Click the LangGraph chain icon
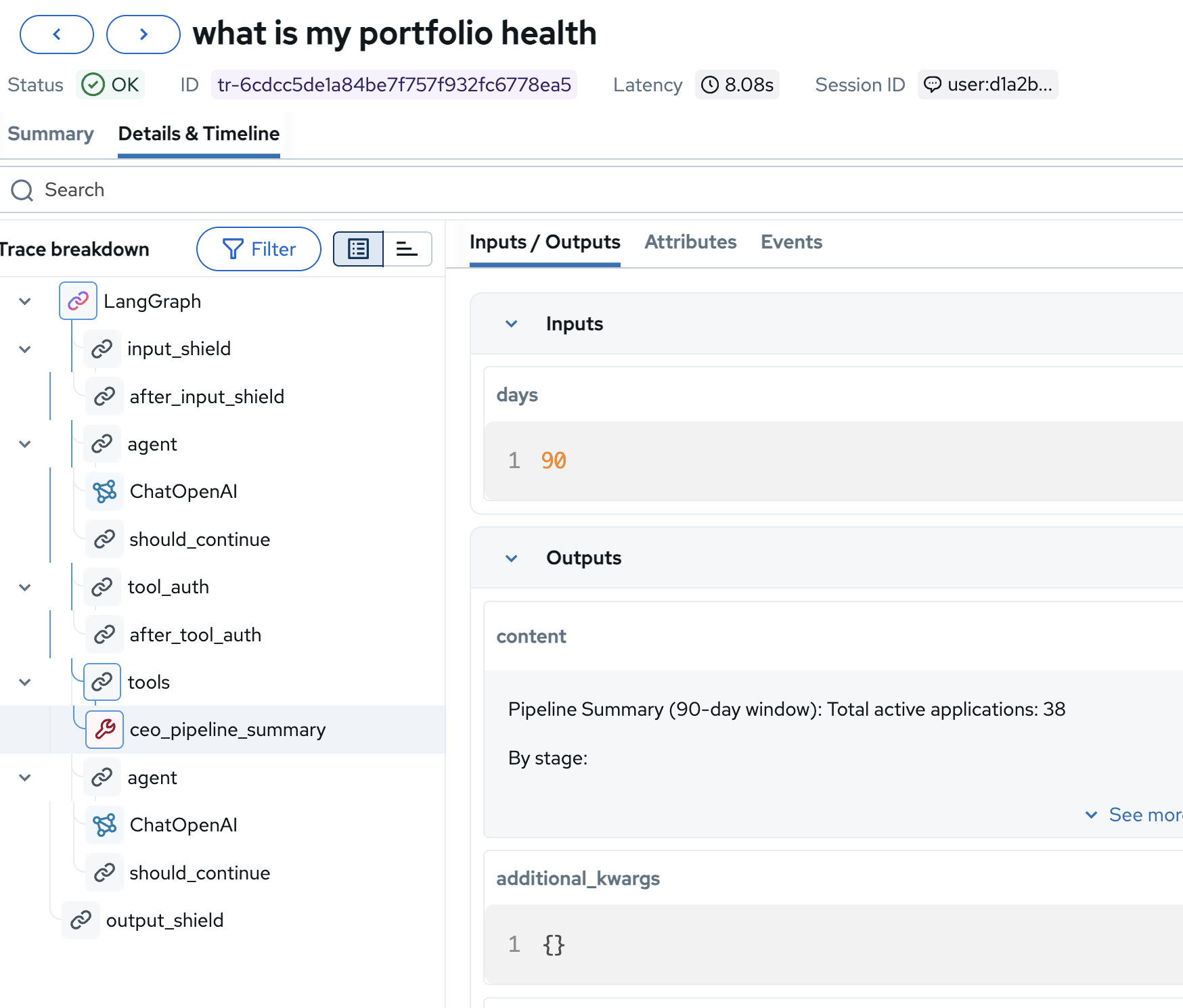Viewport: 1183px width, 1008px height. pos(78,301)
